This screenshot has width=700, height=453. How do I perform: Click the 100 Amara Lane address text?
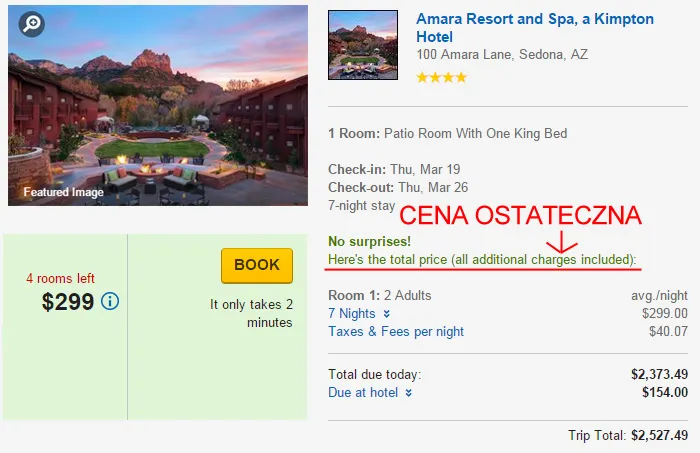[488, 55]
